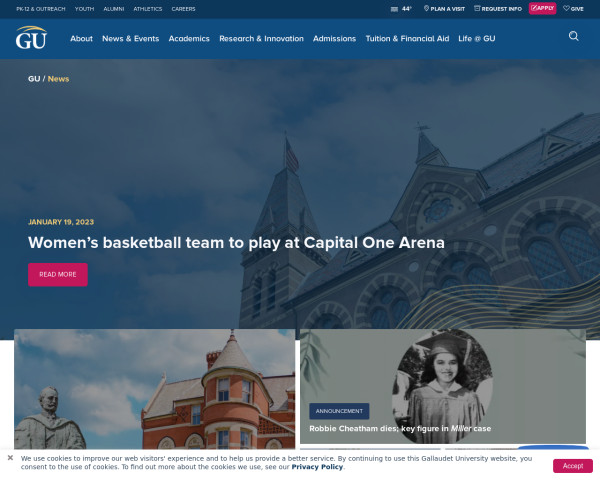Open Request Info link
The image size is (600, 480).
tap(498, 9)
